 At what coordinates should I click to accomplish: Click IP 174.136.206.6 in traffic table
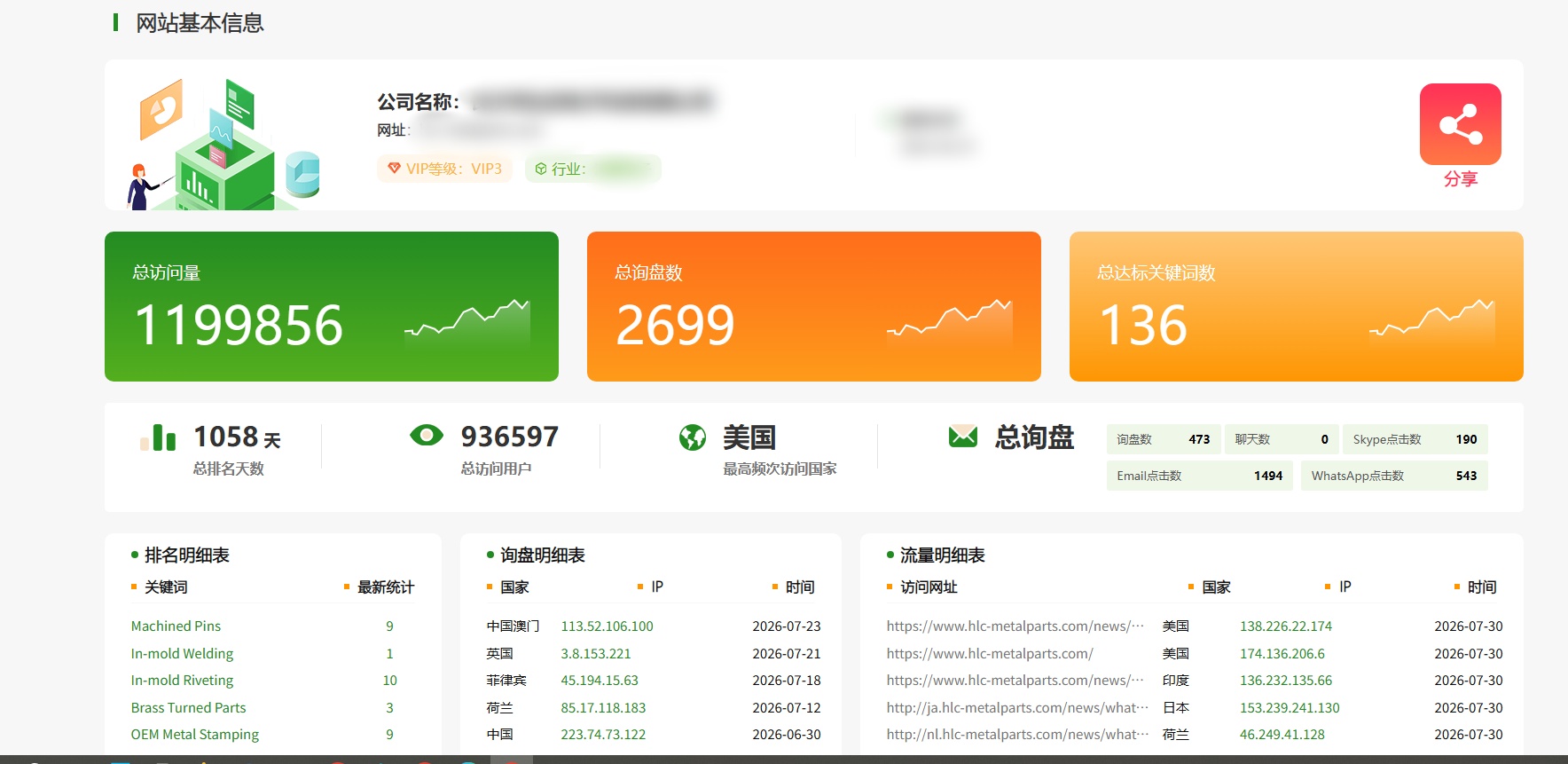[x=1282, y=654]
